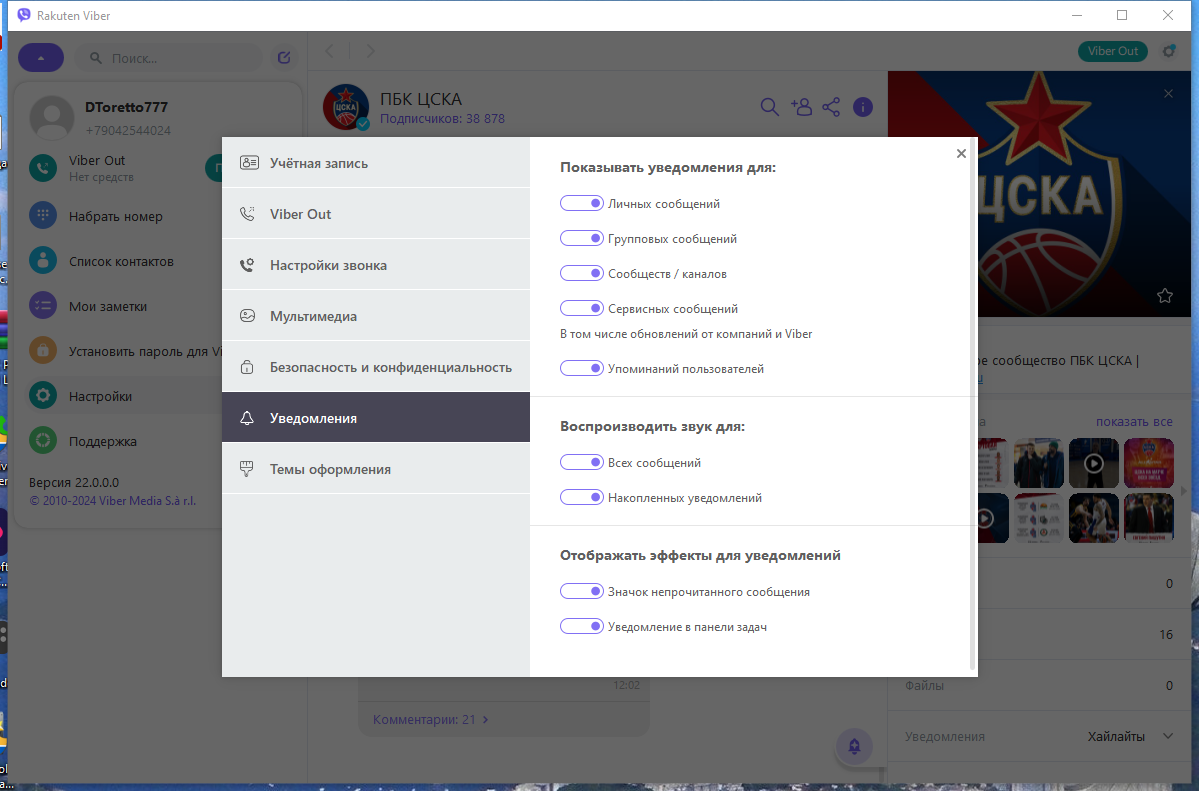Click the forward navigation arrow

point(371,51)
